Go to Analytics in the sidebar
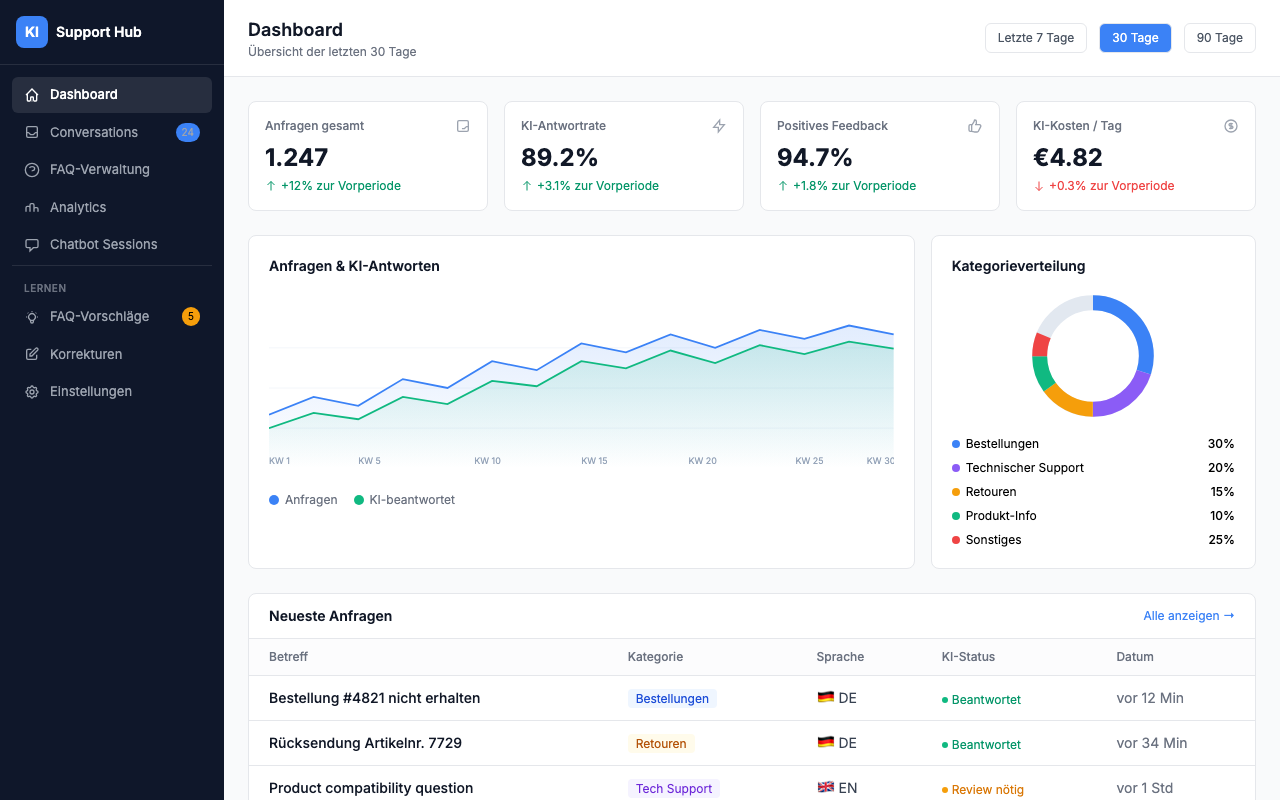 (x=78, y=207)
